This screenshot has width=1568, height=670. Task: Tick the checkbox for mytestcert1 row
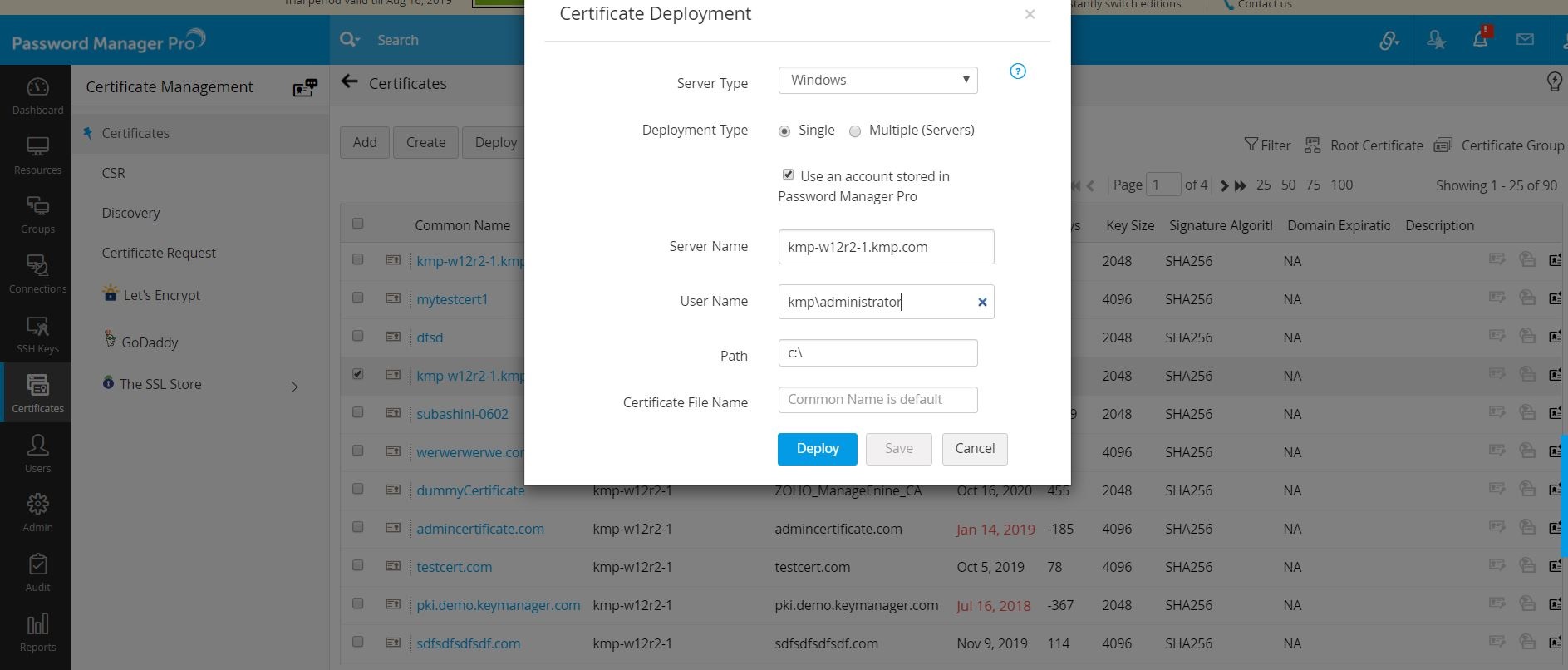pyautogui.click(x=358, y=298)
